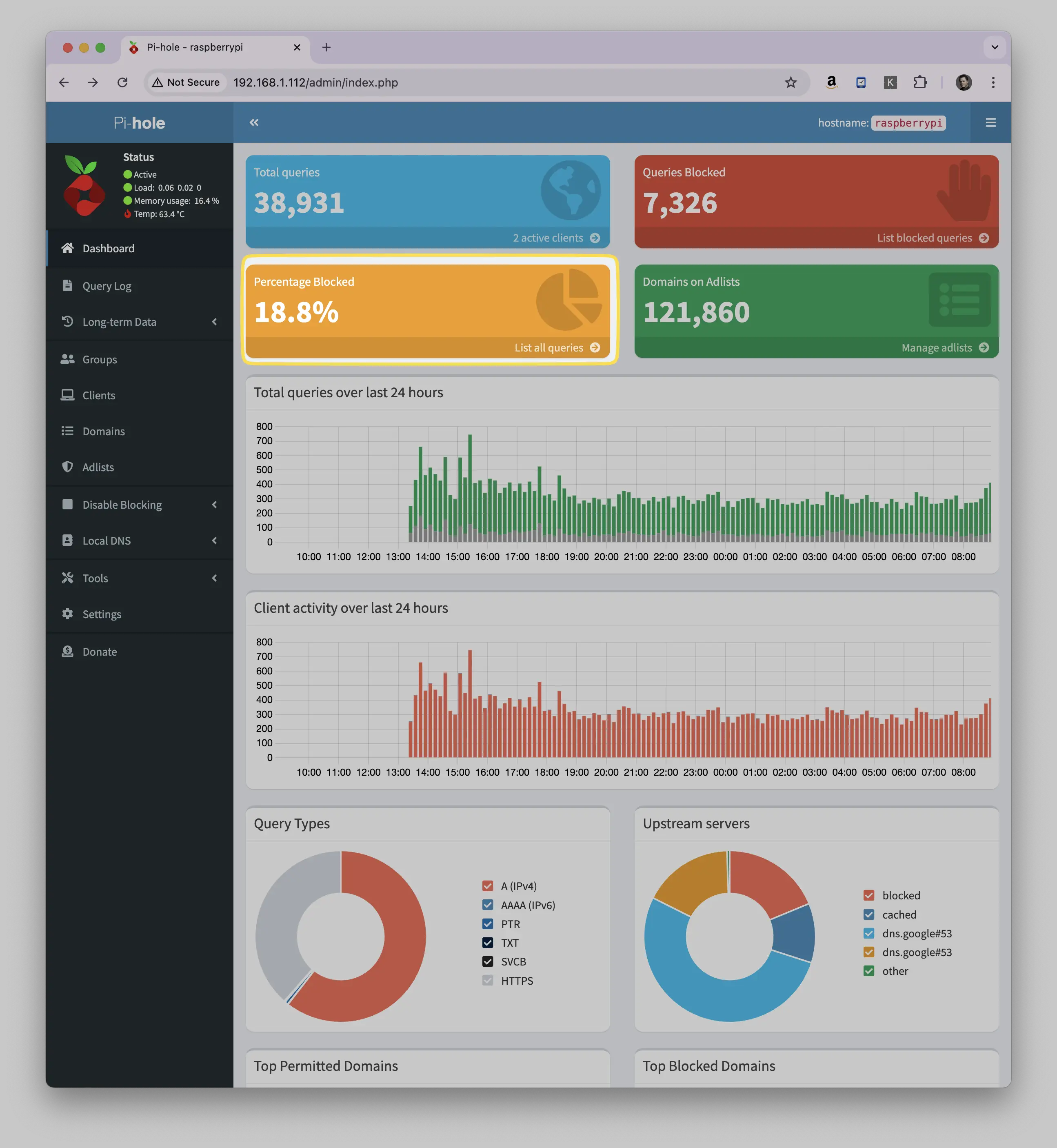Reload the page with the refresh icon
Viewport: 1057px width, 1148px height.
pyautogui.click(x=122, y=82)
